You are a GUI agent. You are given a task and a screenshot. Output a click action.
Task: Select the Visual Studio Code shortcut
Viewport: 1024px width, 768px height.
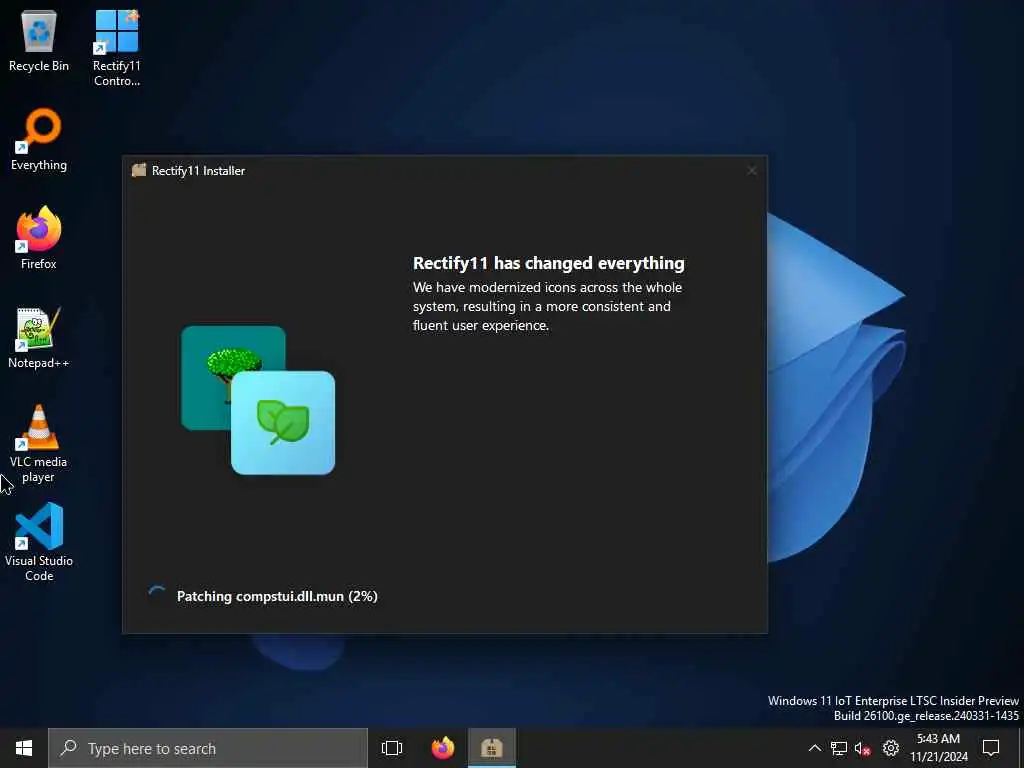coord(39,542)
